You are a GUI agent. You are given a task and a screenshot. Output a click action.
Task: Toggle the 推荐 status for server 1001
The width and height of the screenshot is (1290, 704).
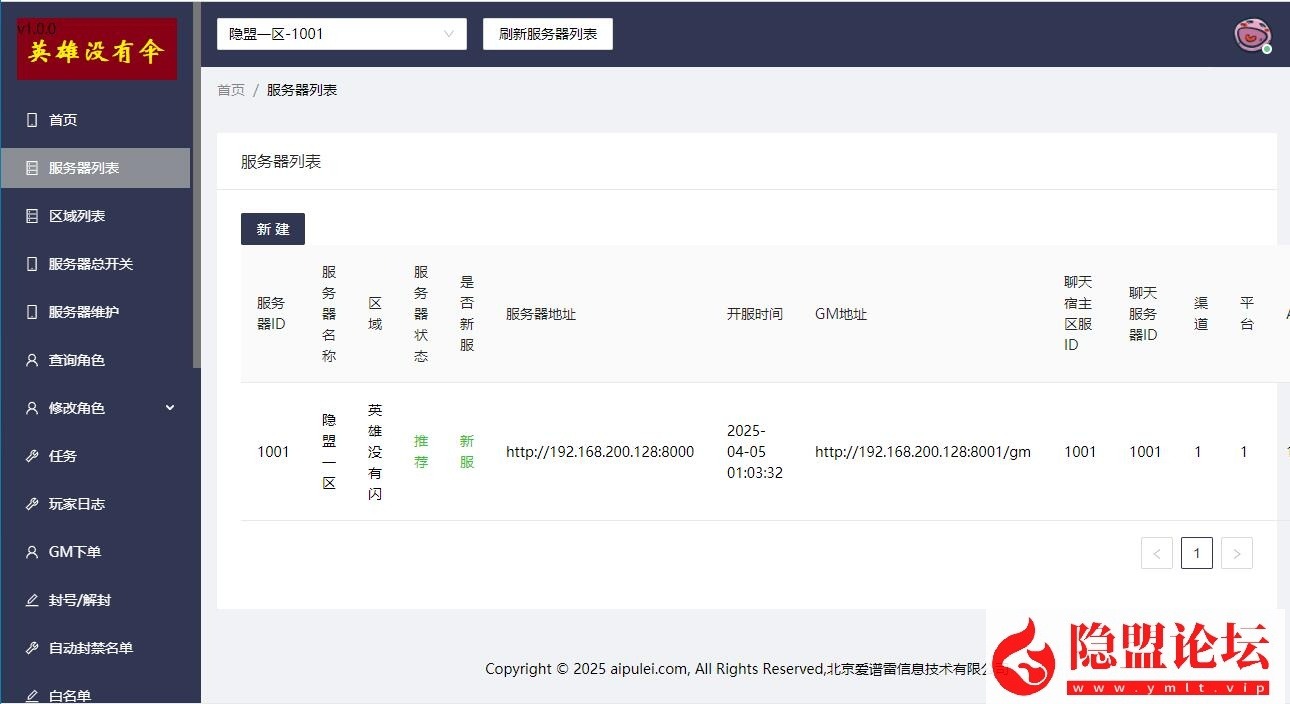[x=420, y=451]
